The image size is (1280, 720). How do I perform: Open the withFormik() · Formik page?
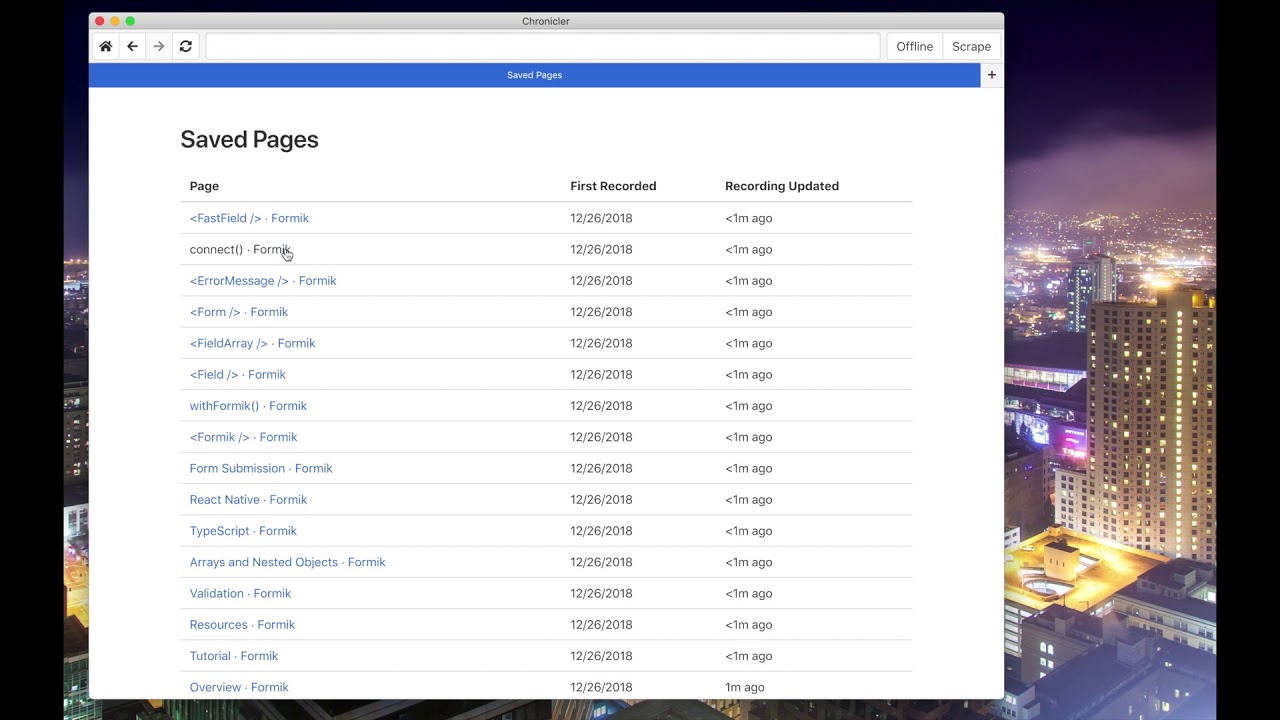[248, 406]
